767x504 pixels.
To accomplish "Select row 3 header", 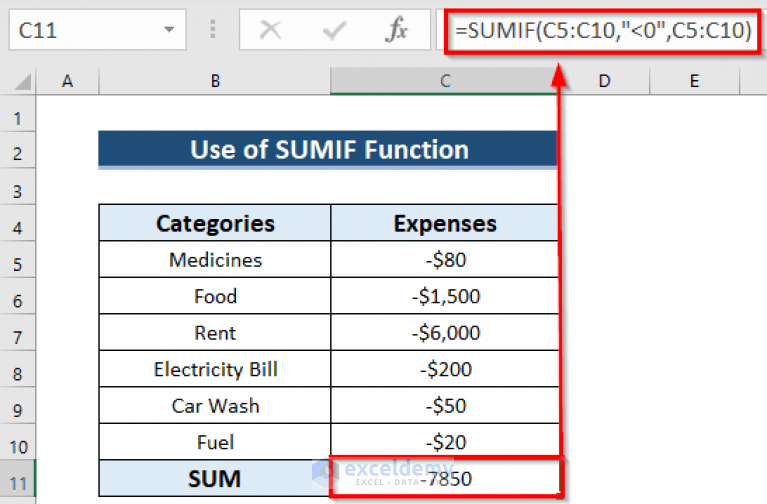I will click(x=18, y=187).
